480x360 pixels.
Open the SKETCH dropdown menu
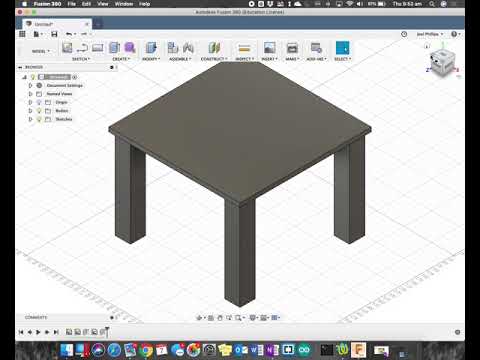pos(81,59)
